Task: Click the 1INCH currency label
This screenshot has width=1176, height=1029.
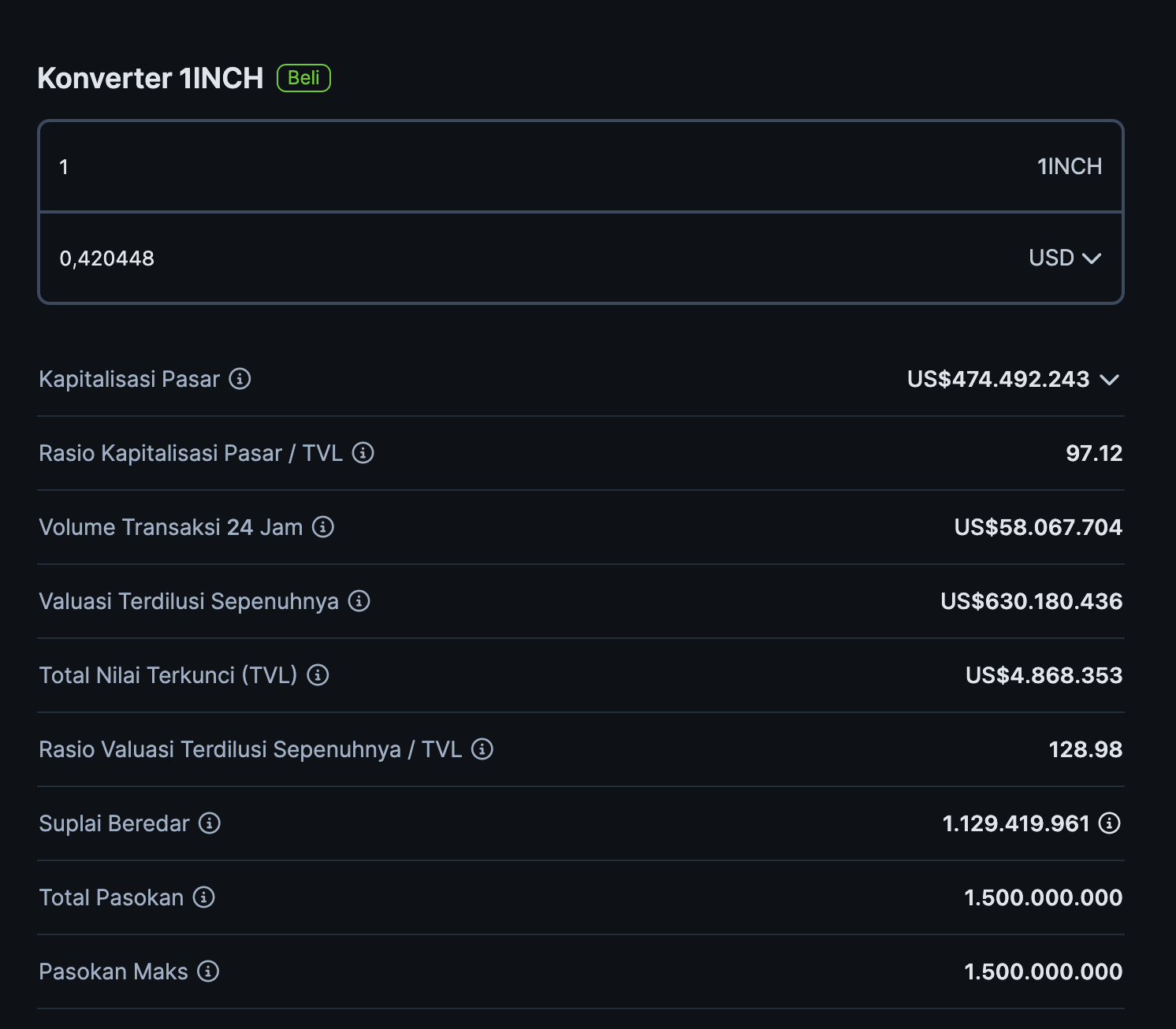Action: (1070, 166)
